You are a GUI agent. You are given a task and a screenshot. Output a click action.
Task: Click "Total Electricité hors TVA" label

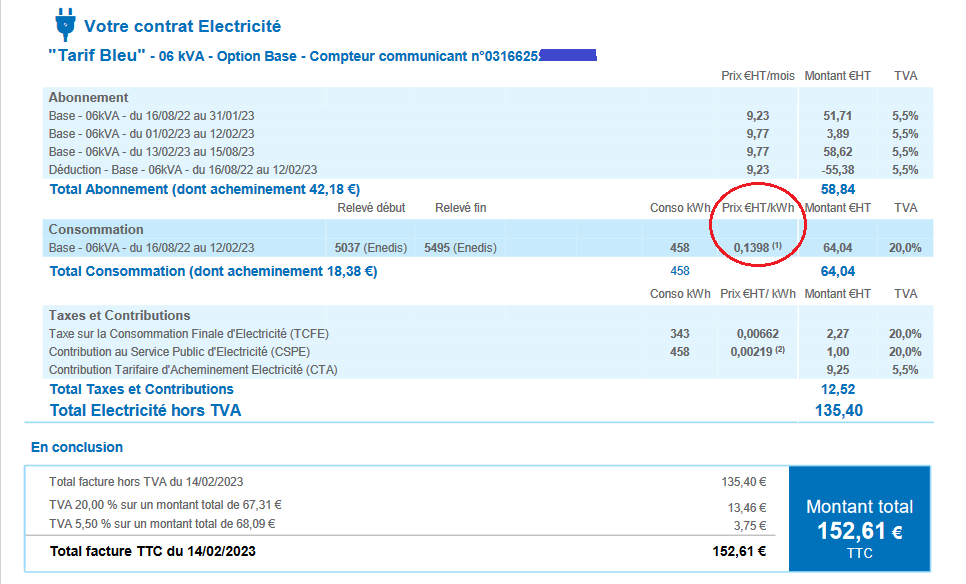(x=145, y=410)
